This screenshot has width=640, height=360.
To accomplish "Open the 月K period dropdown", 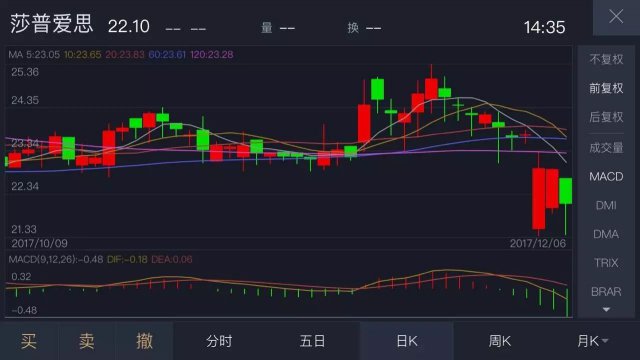I will (593, 341).
